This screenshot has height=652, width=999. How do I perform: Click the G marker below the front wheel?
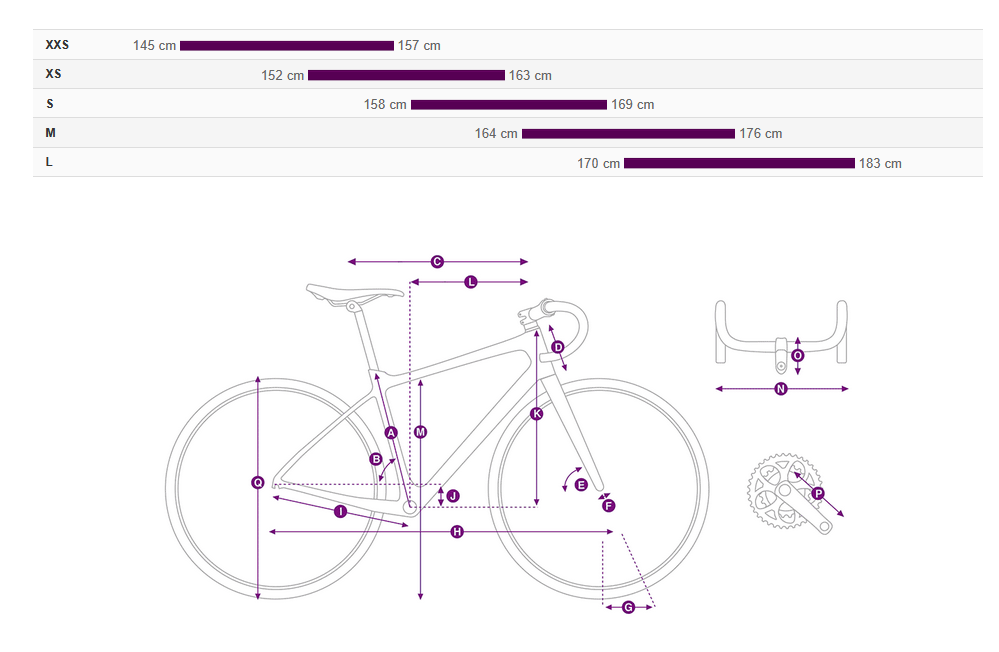pos(628,607)
